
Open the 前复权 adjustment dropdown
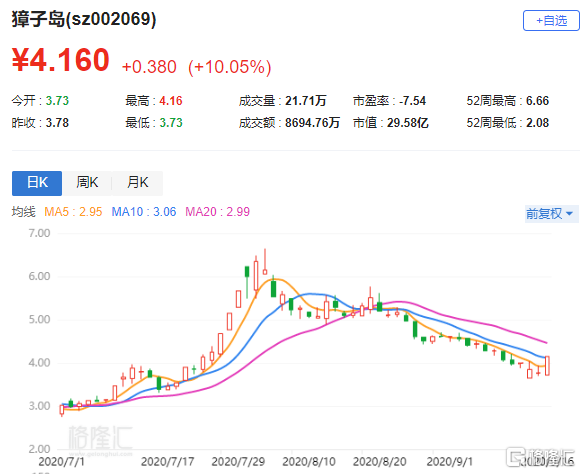click(x=551, y=214)
